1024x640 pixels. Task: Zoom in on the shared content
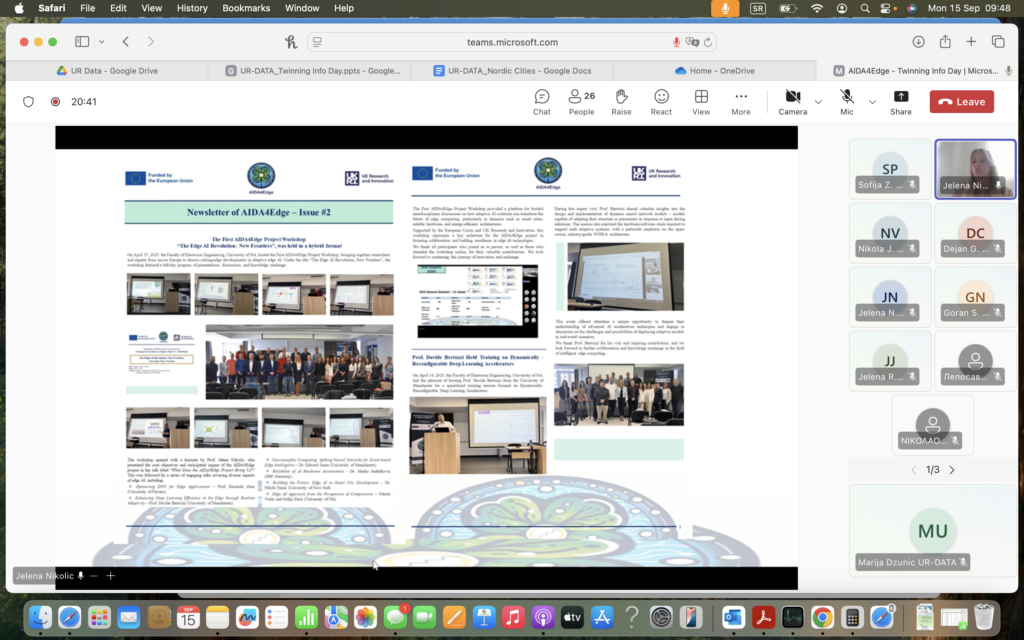pos(111,576)
